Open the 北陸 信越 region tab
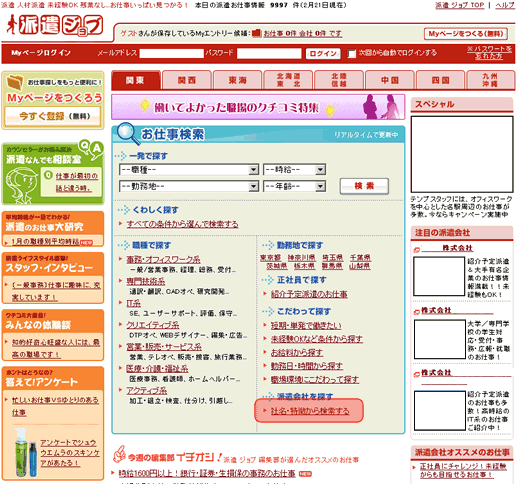520x484 pixels. tap(339, 80)
